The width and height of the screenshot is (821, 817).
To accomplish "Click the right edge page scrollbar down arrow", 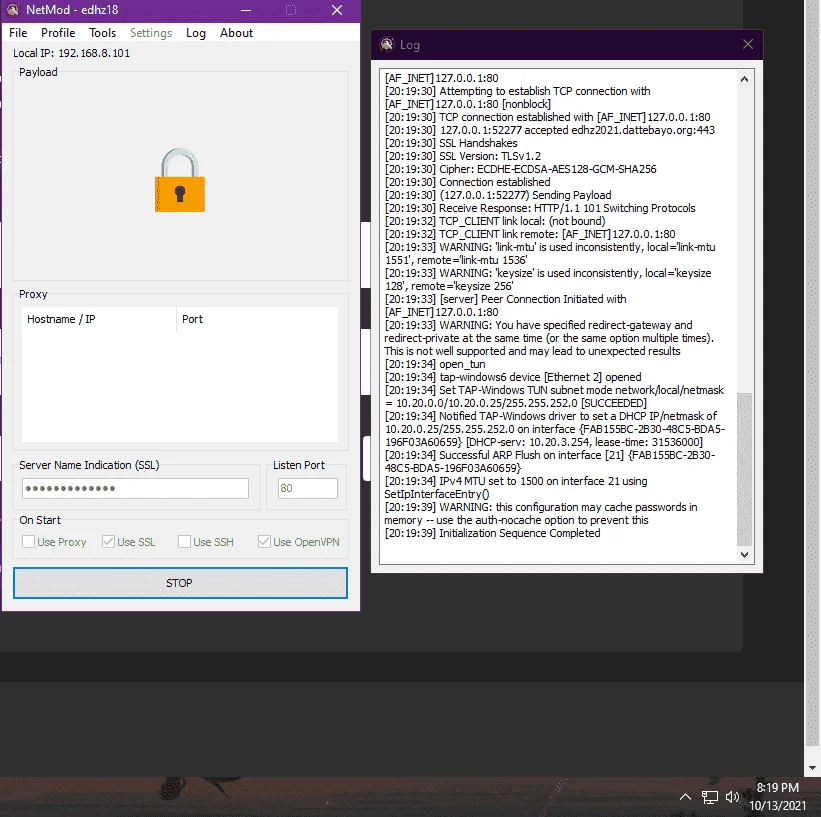I will tap(813, 768).
